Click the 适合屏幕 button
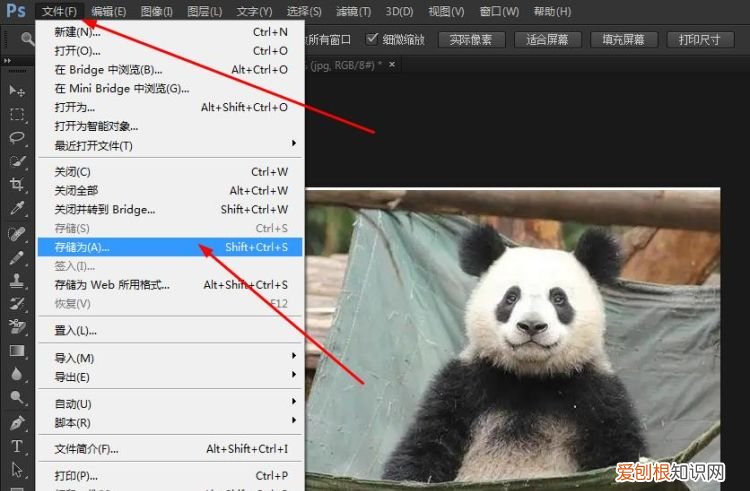 548,40
